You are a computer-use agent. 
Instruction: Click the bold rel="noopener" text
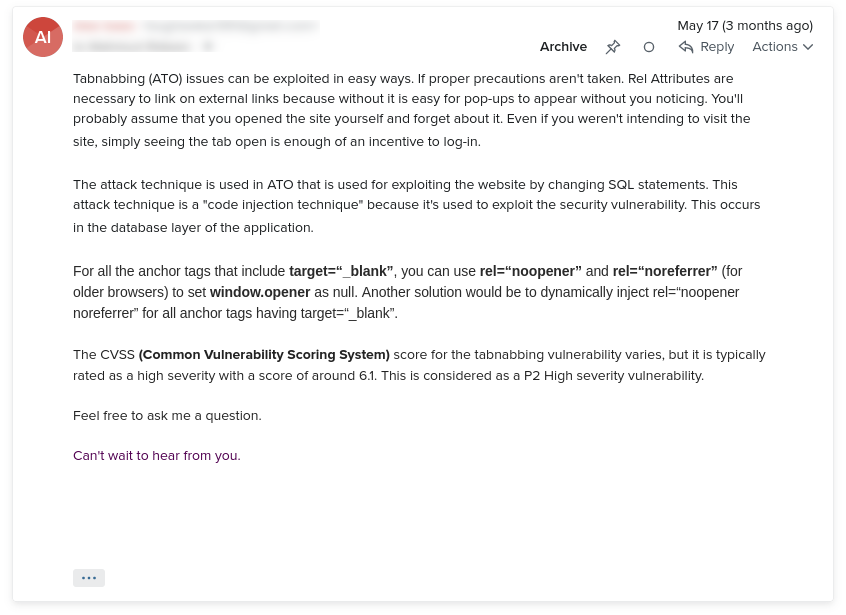(530, 271)
